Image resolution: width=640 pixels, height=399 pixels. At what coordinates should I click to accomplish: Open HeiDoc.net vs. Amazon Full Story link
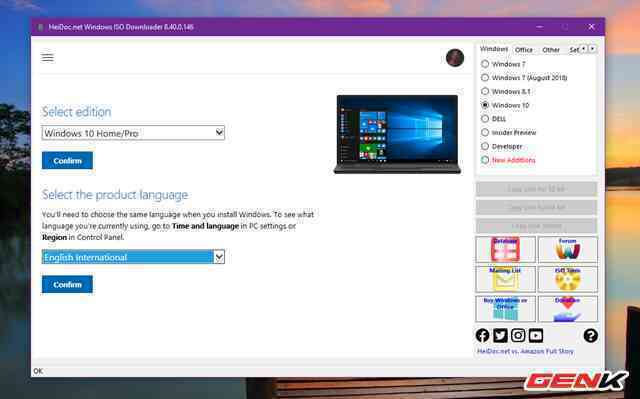coord(525,351)
